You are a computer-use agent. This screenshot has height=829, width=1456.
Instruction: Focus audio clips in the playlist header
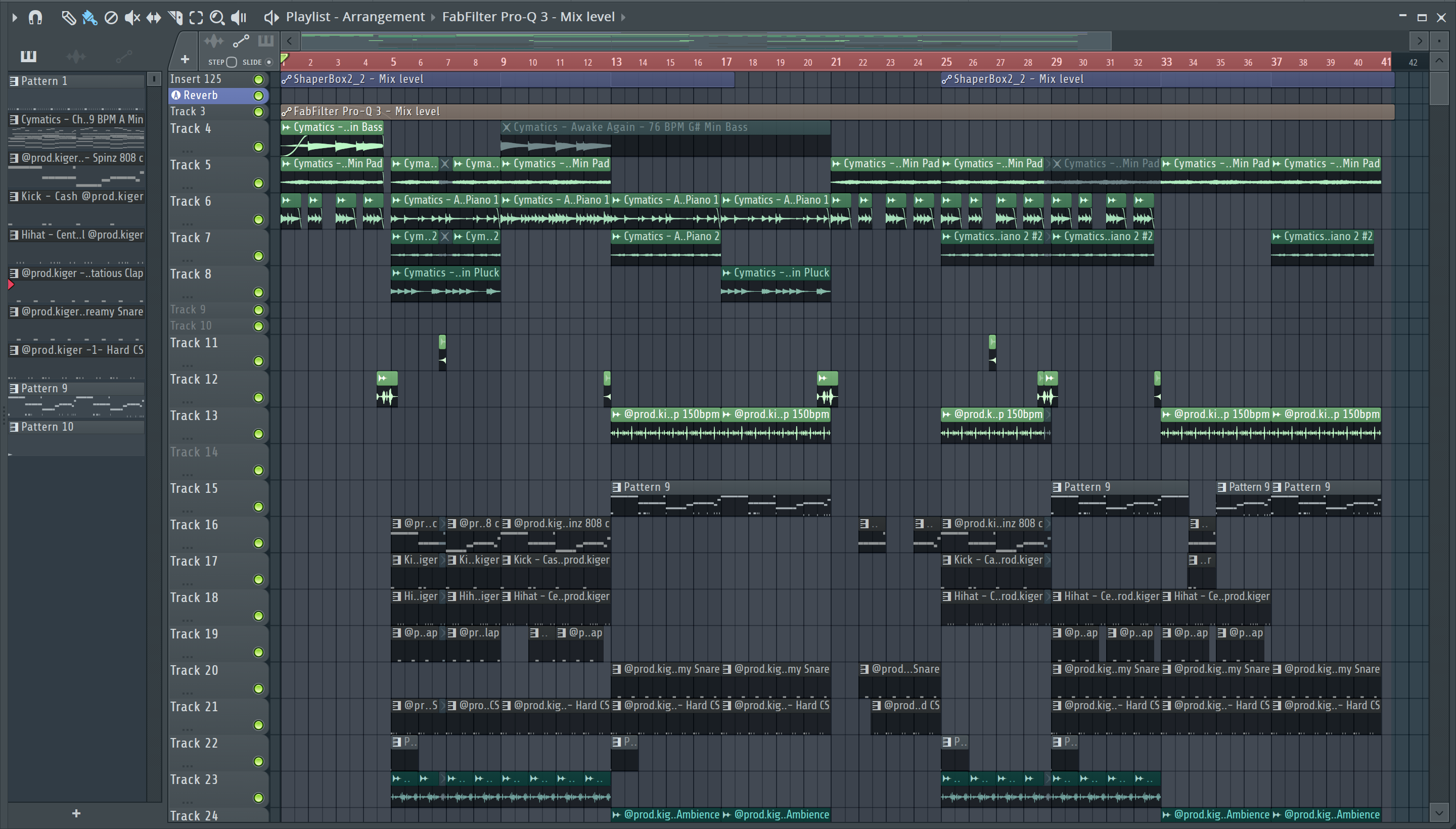coord(214,41)
